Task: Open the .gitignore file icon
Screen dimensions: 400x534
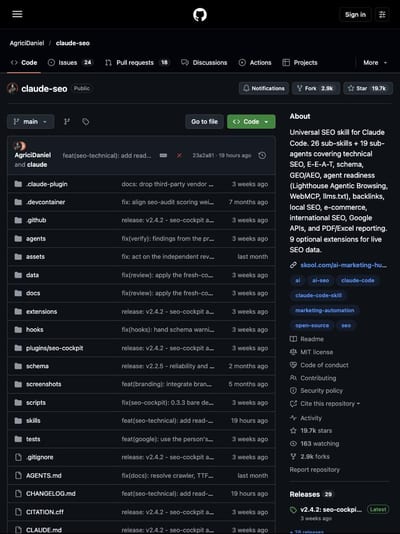Action: tap(18, 457)
